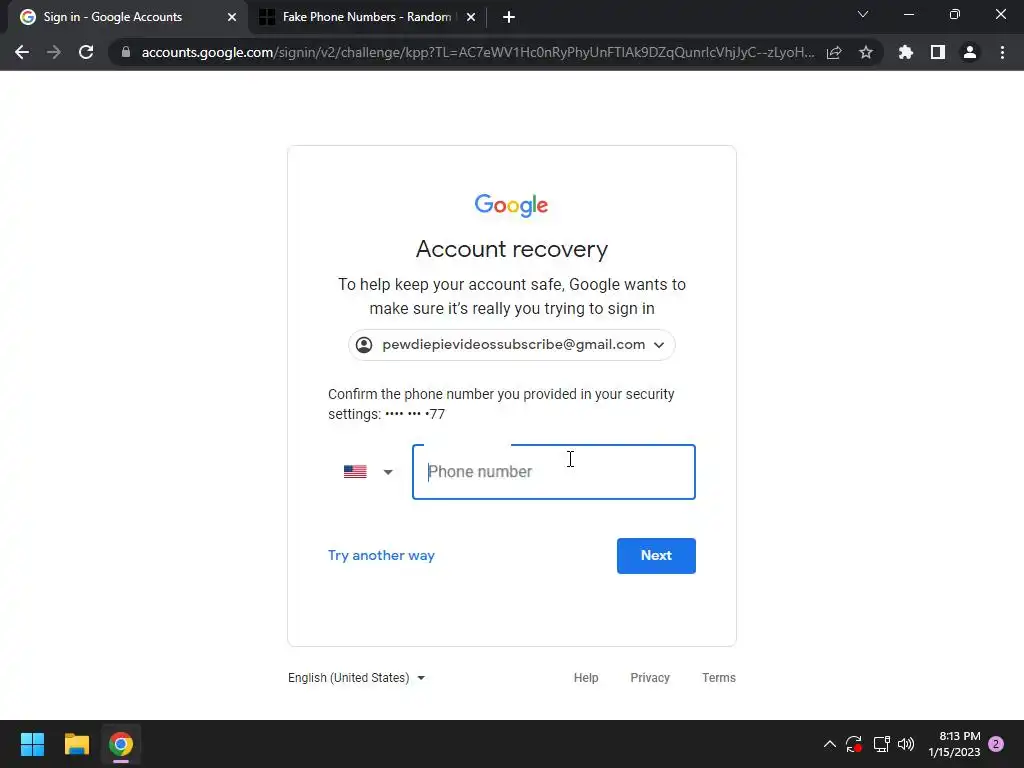Open the Privacy link
The image size is (1024, 768).
pyautogui.click(x=650, y=678)
